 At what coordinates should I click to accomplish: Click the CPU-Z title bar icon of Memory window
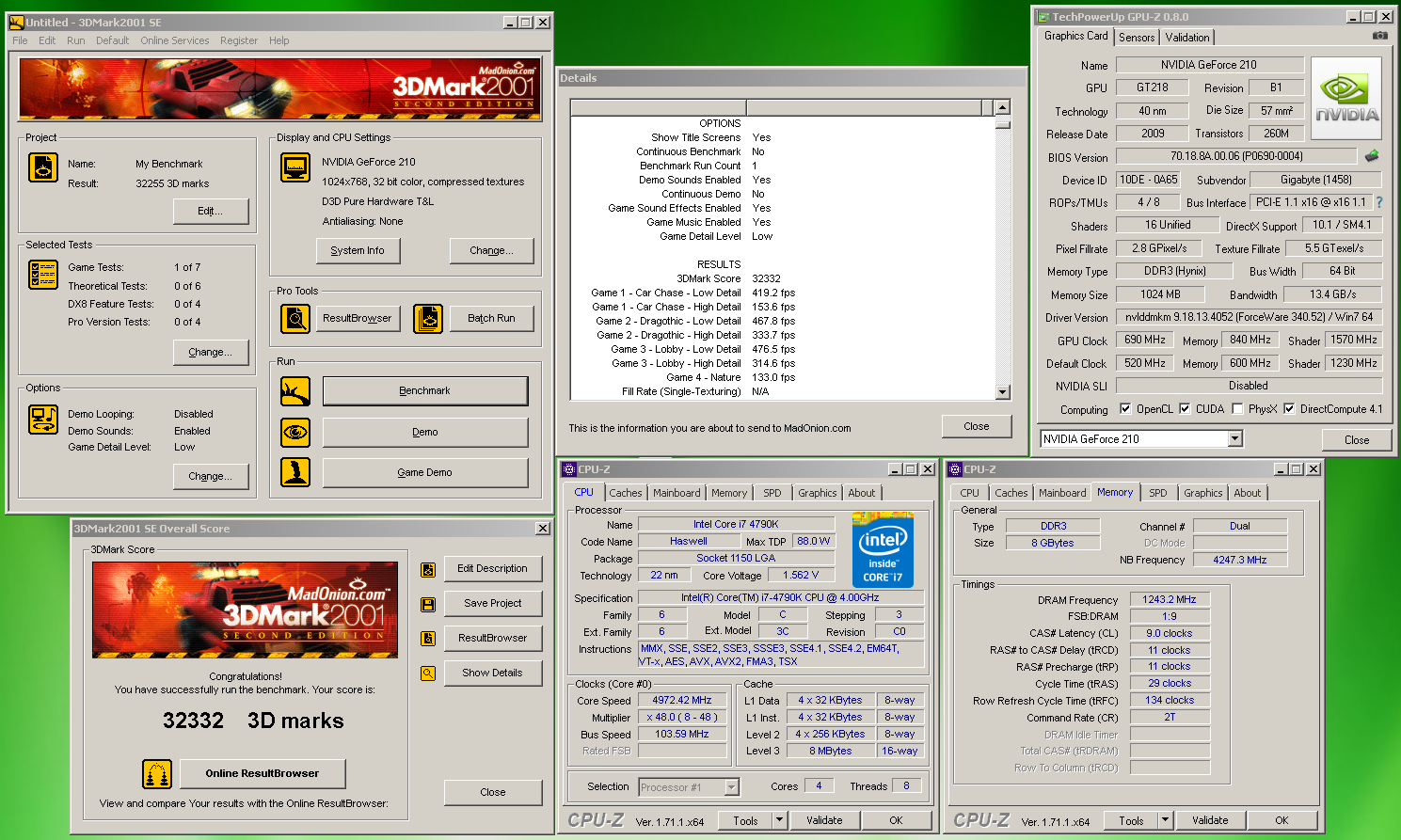point(955,469)
